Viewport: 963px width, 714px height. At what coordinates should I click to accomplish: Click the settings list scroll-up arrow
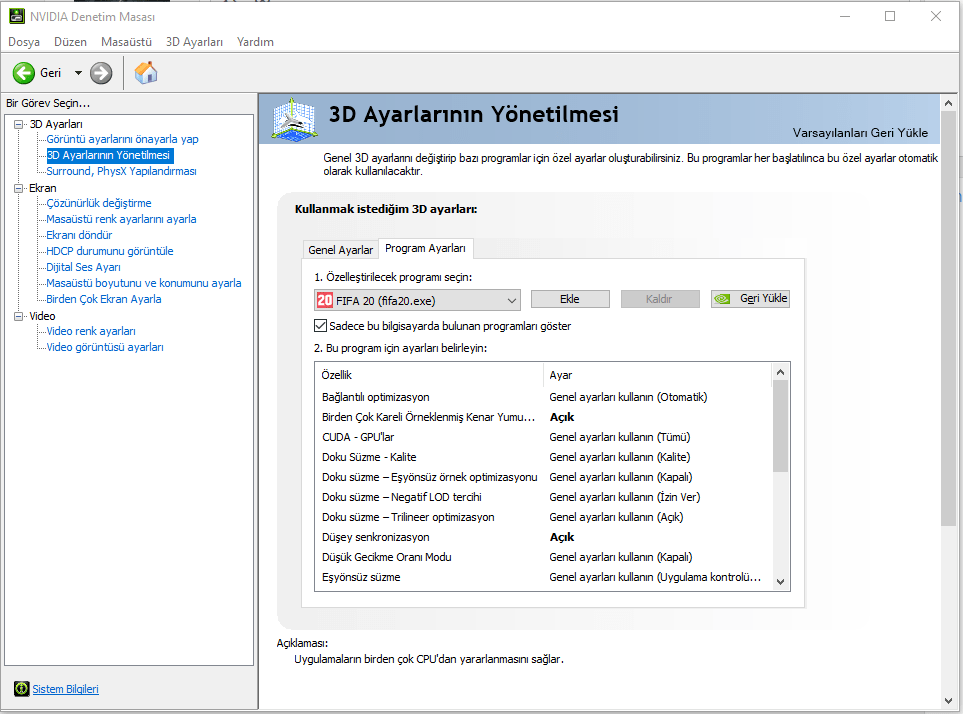point(780,371)
